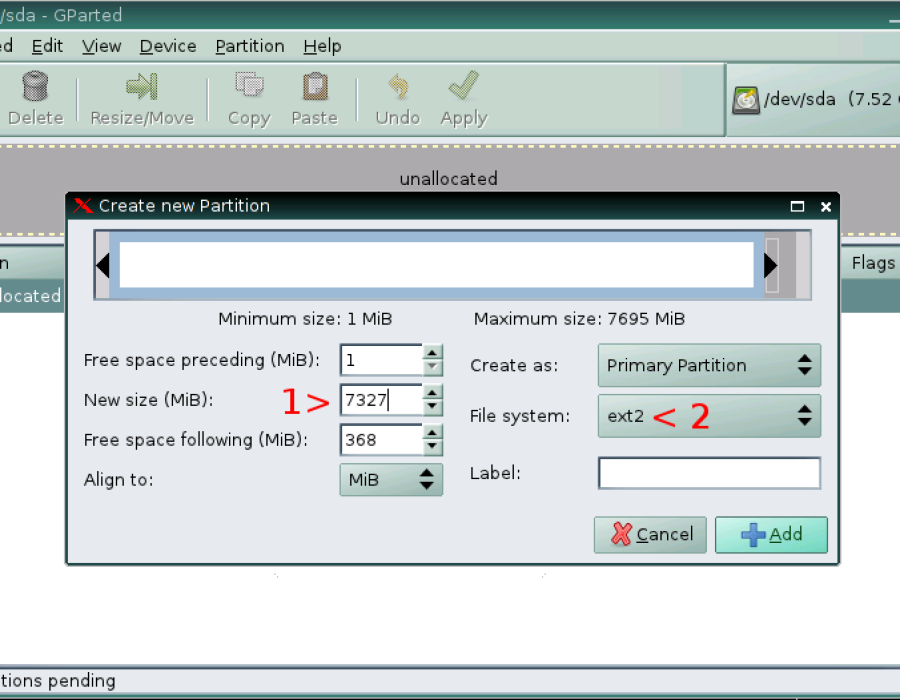Open the Edit menu
Viewport: 900px width, 700px height.
pyautogui.click(x=47, y=46)
